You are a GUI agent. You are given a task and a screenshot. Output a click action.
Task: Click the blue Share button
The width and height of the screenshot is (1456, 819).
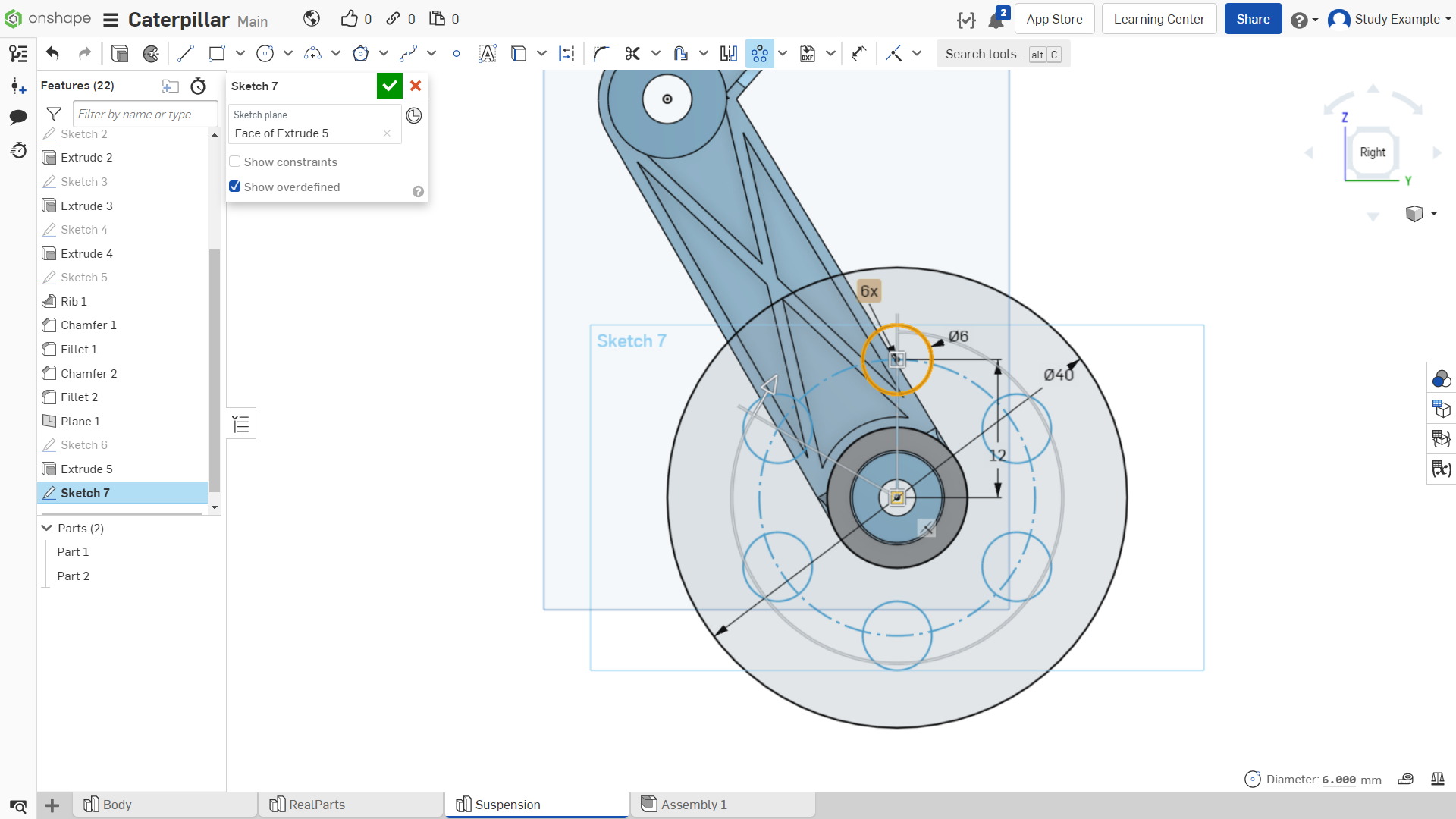[1253, 19]
